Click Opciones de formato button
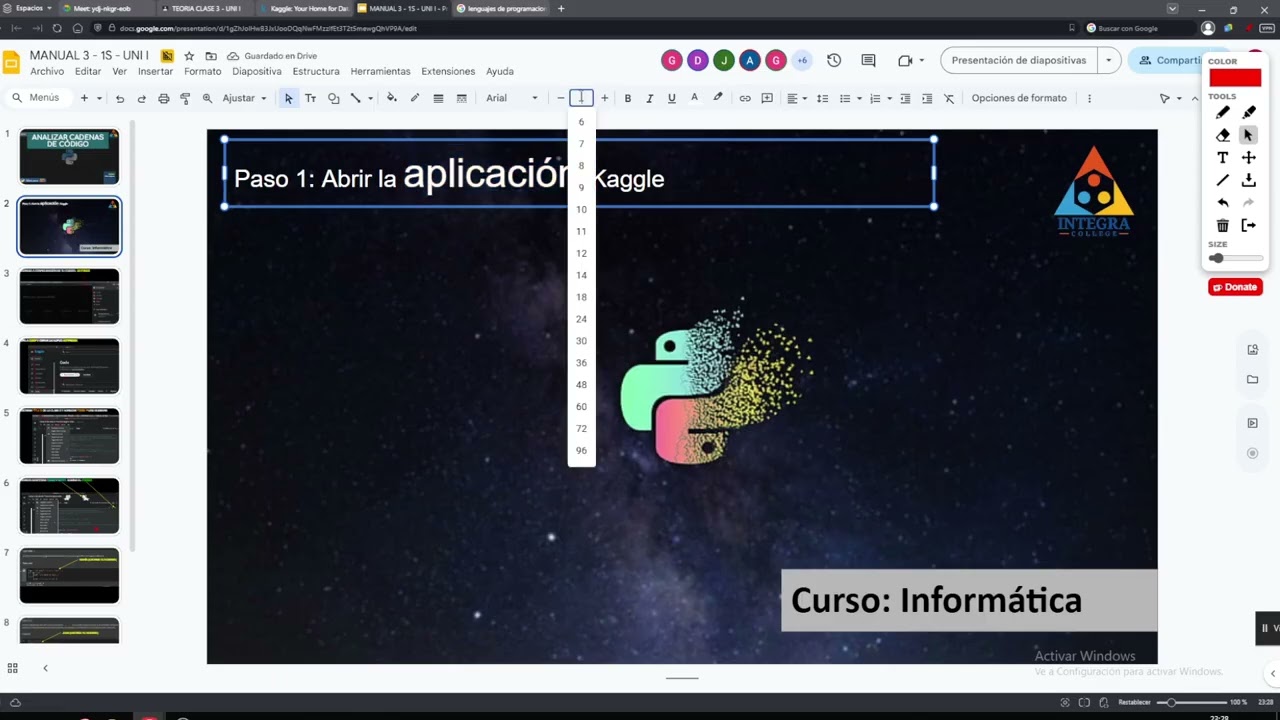The height and width of the screenshot is (720, 1280). 1019,98
